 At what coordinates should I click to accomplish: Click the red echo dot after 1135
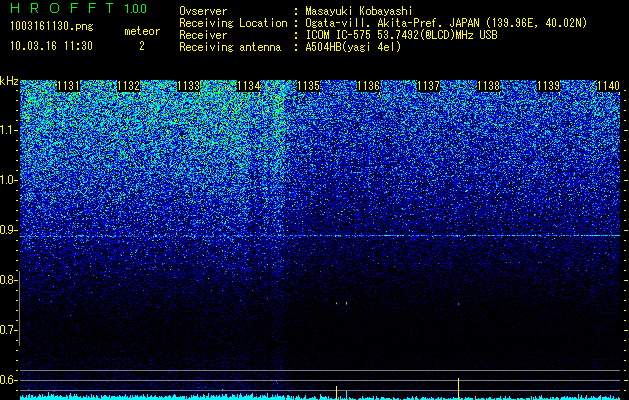click(x=337, y=303)
